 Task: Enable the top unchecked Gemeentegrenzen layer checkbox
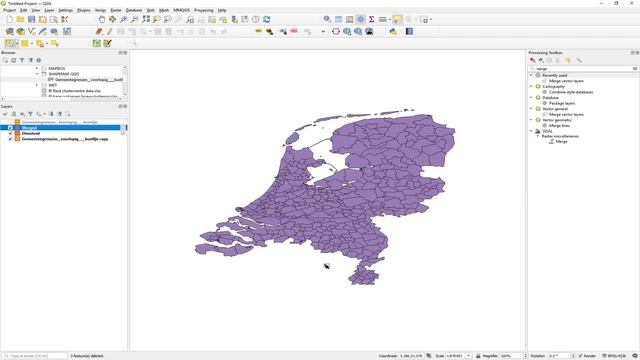(11, 122)
